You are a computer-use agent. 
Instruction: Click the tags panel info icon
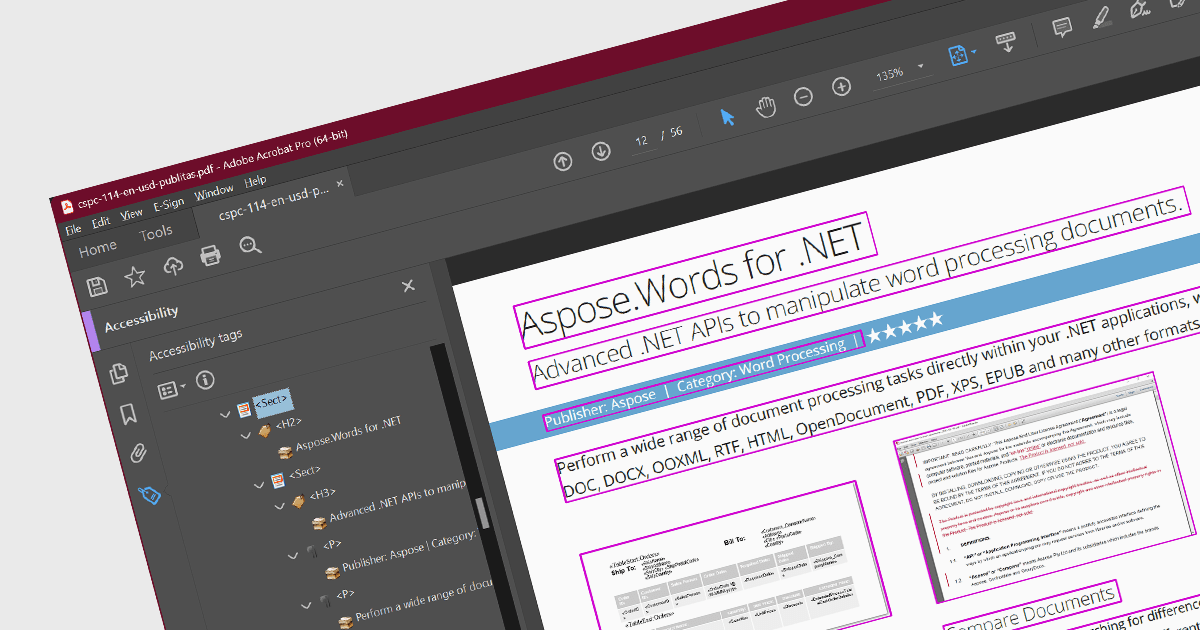click(x=205, y=380)
